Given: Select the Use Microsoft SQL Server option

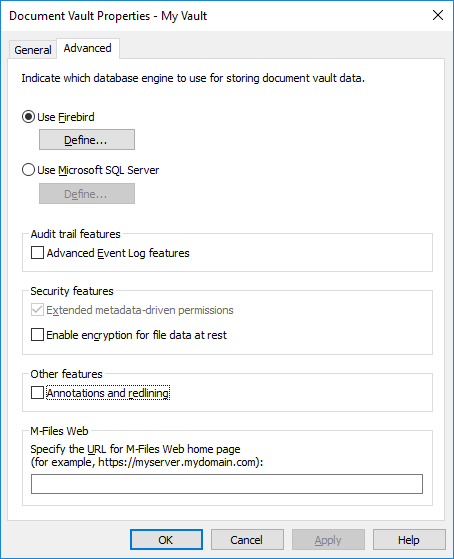Looking at the screenshot, I should point(28,170).
